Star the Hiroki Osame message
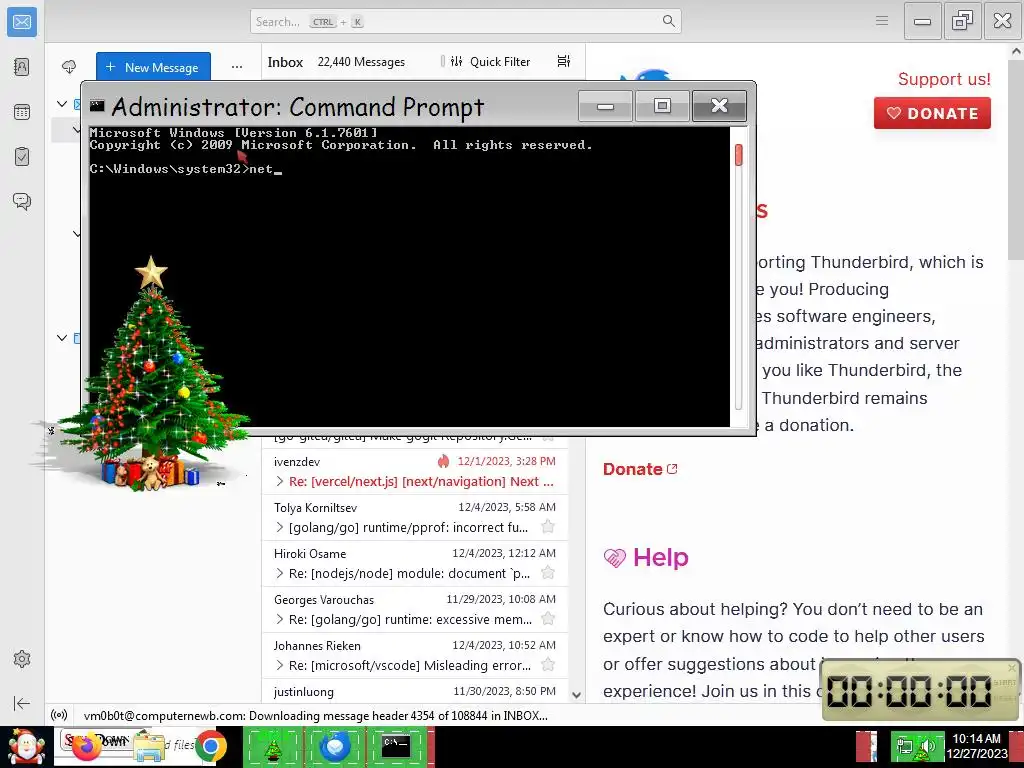Screen dimensions: 1024x768 pos(548,573)
